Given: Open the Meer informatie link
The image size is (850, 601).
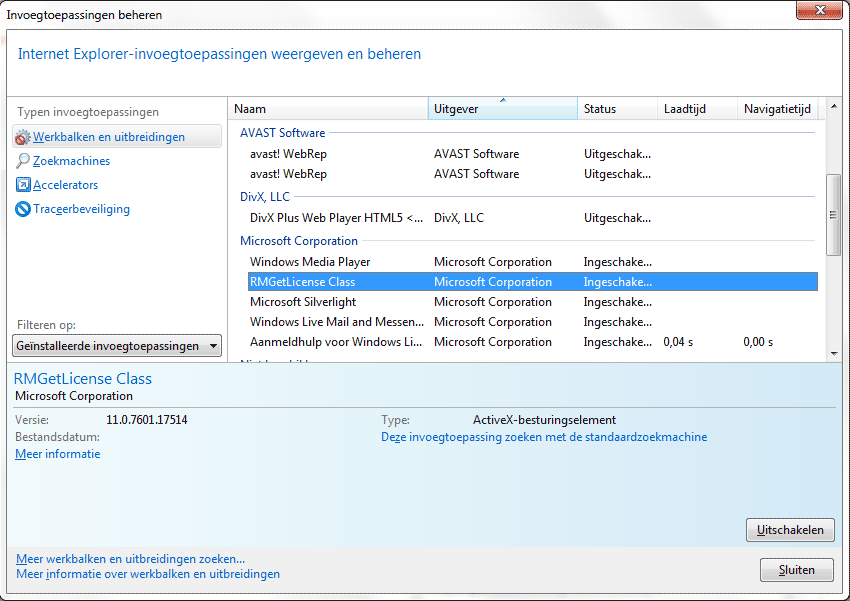Looking at the screenshot, I should 57,454.
